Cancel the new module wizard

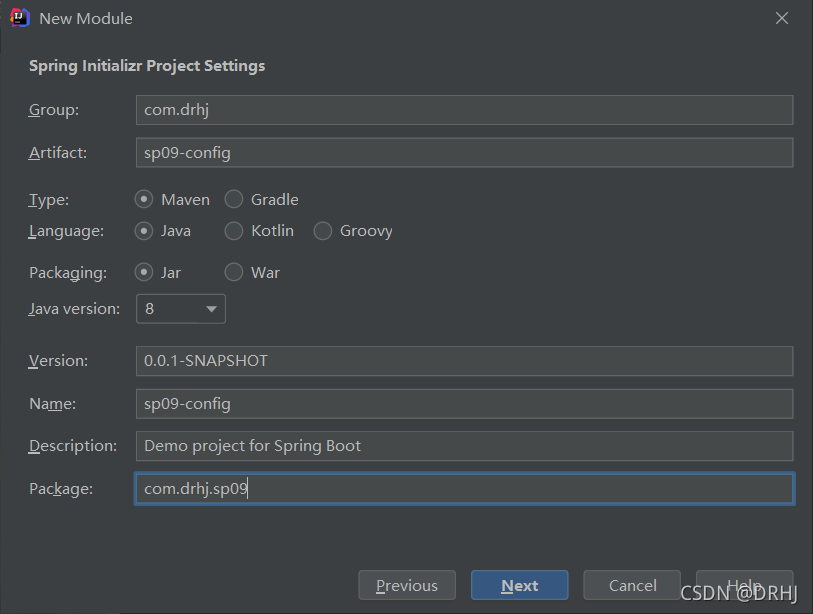[x=632, y=585]
